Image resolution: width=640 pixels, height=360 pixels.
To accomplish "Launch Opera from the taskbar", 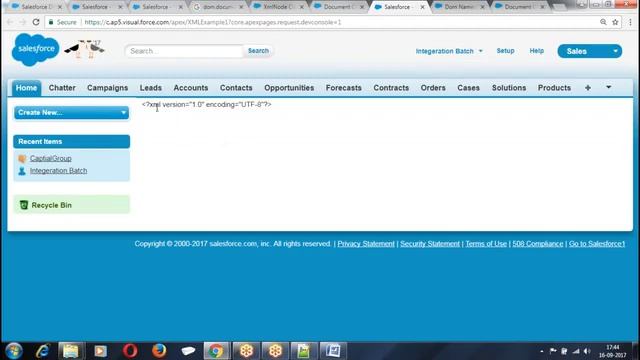I will pos(130,351).
